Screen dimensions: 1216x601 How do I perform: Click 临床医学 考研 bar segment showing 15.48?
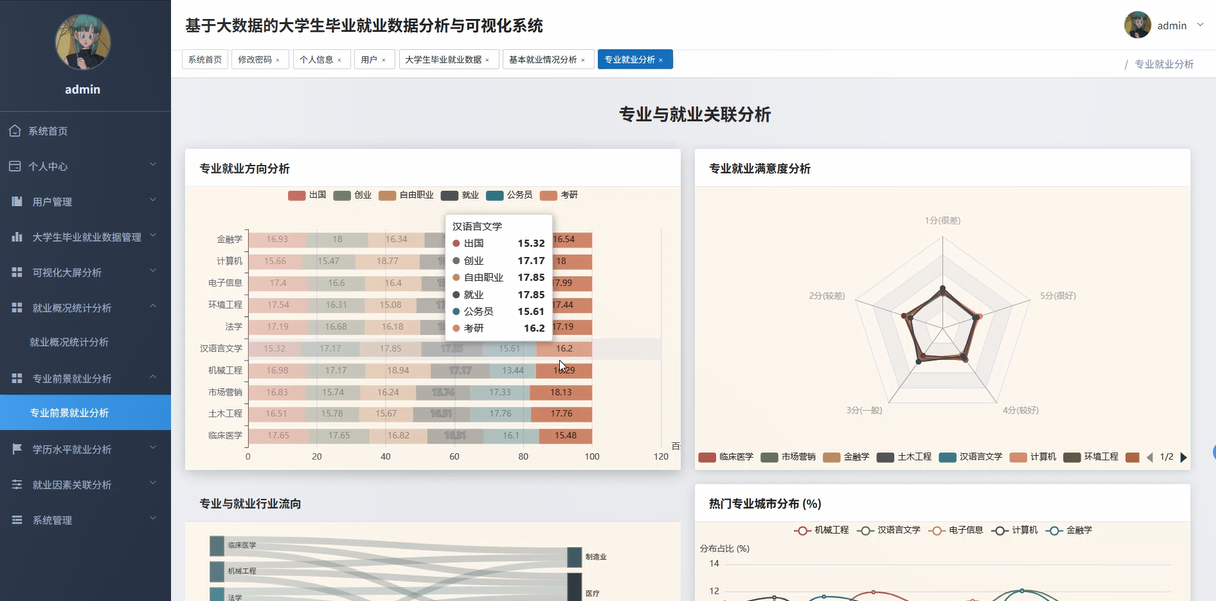(565, 436)
